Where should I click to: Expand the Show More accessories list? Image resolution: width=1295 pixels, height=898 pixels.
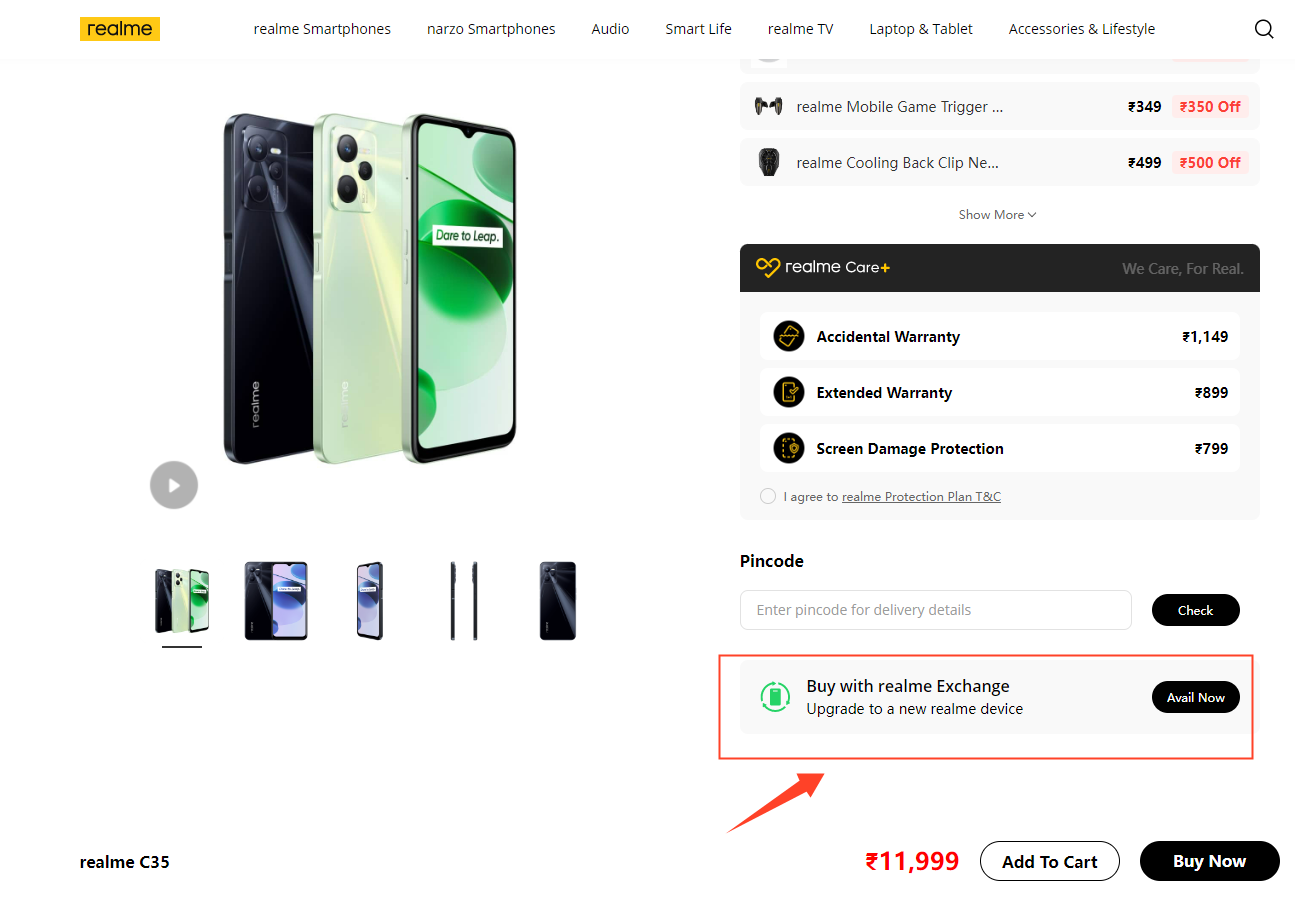[x=997, y=215]
